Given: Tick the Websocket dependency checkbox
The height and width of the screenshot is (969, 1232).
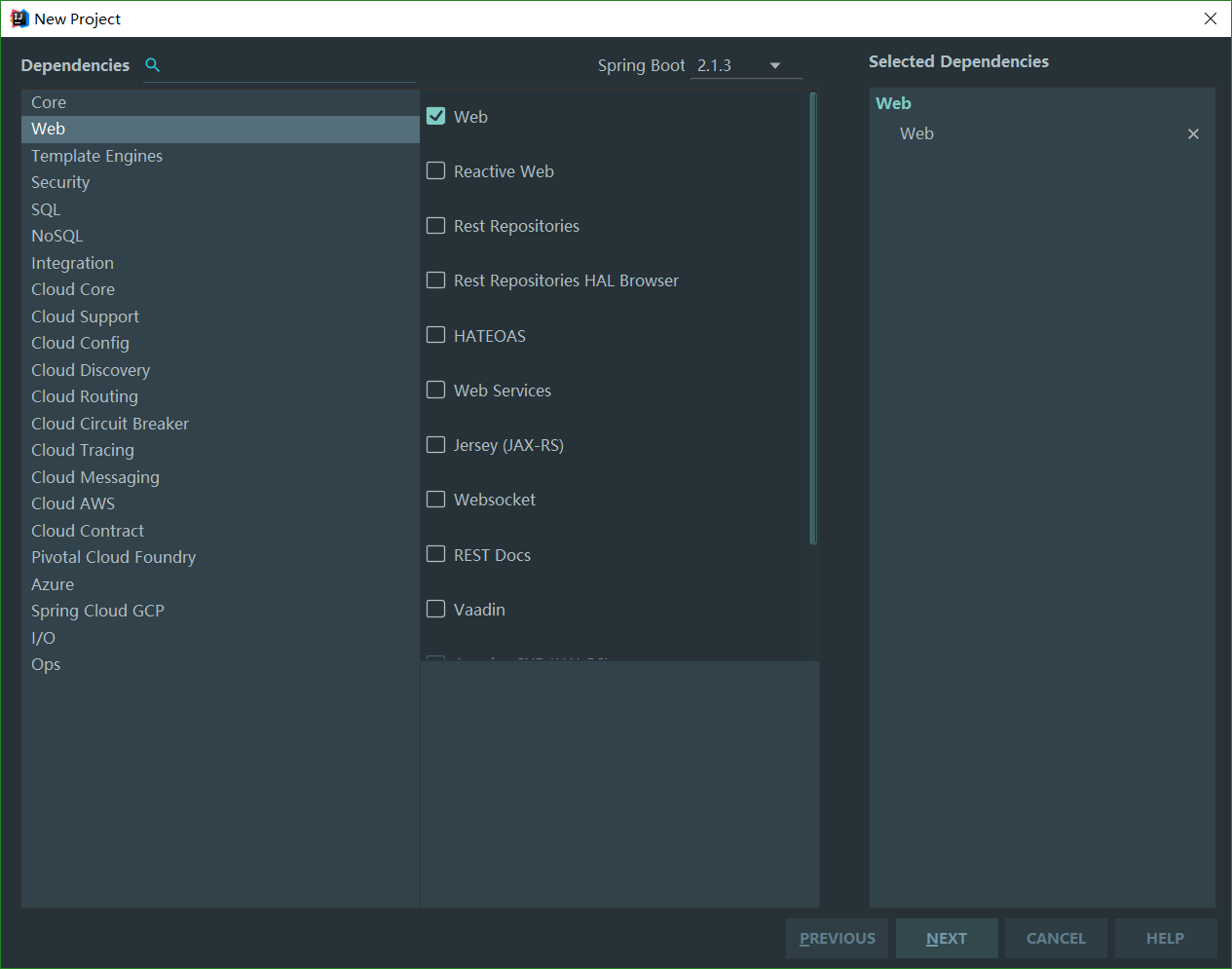Looking at the screenshot, I should click(436, 500).
